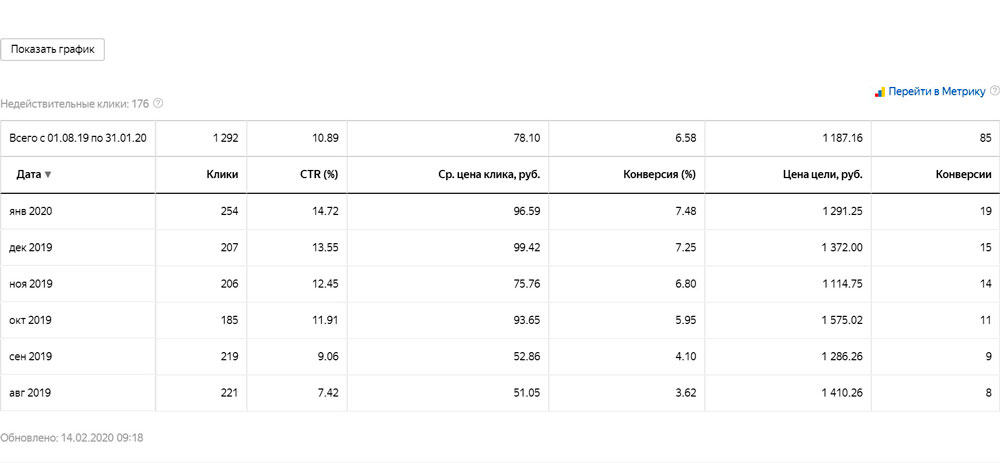Sort by CTR (%) column header
The image size is (1000, 463).
pos(318,175)
